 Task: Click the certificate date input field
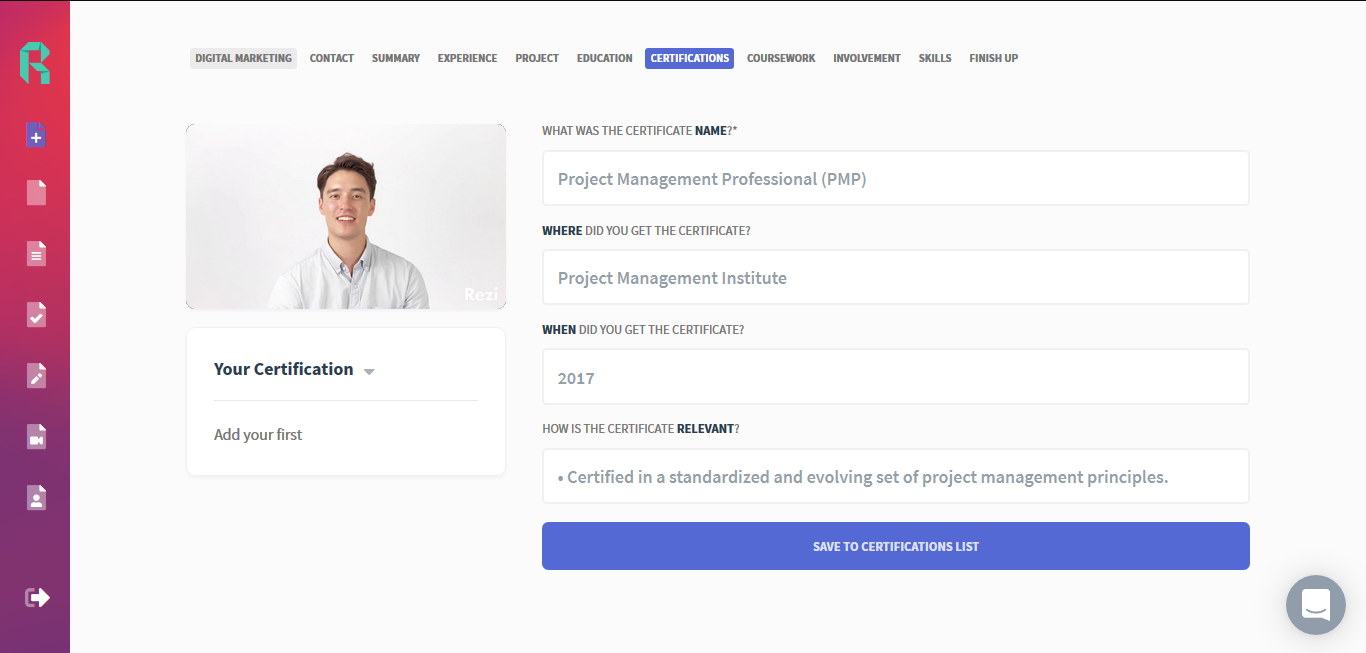point(896,377)
